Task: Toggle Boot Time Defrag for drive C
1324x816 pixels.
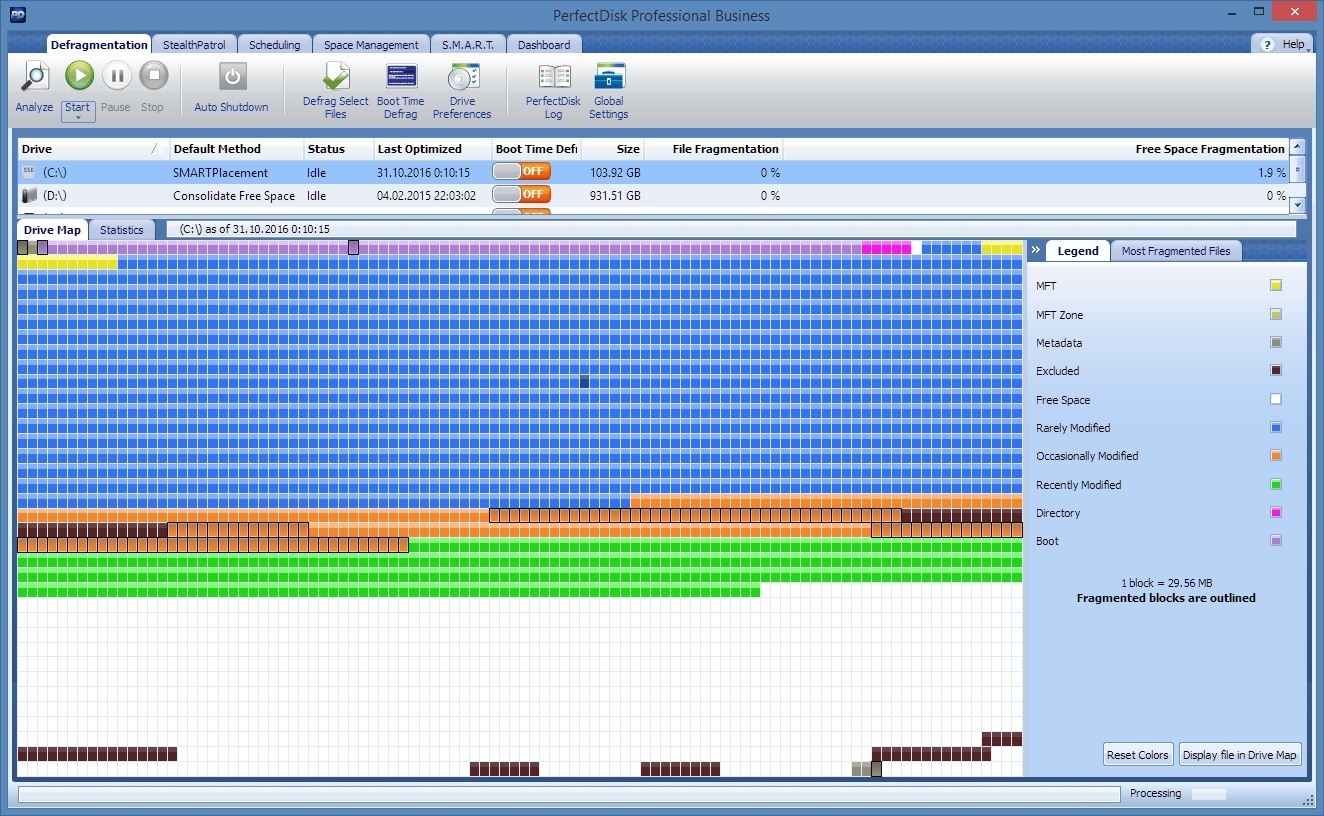Action: (521, 172)
